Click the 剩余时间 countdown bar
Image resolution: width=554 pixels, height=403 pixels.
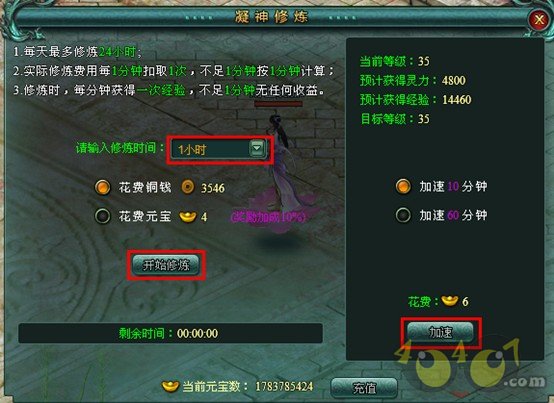[170, 333]
